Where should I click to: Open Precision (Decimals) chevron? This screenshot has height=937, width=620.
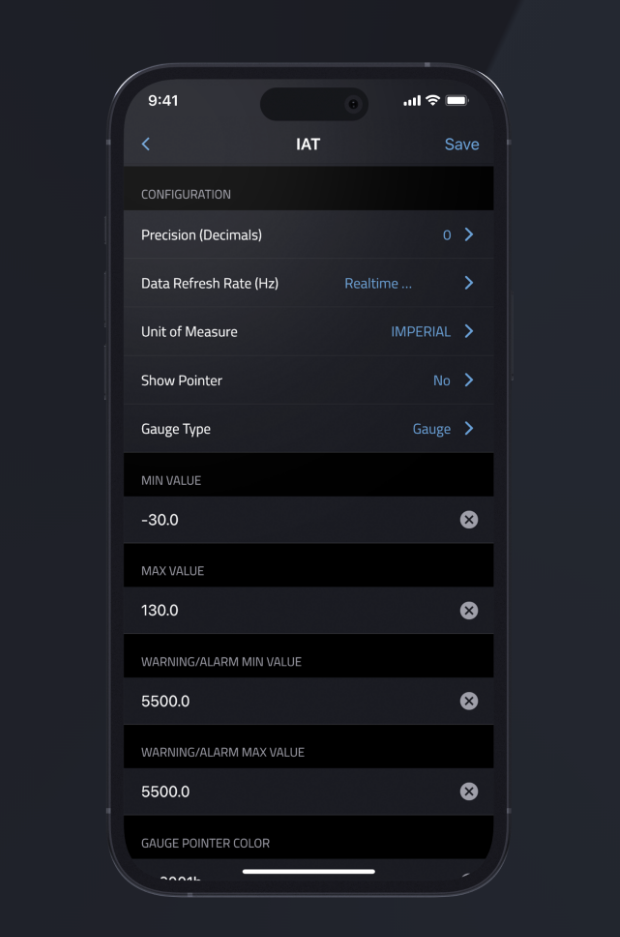pos(469,235)
